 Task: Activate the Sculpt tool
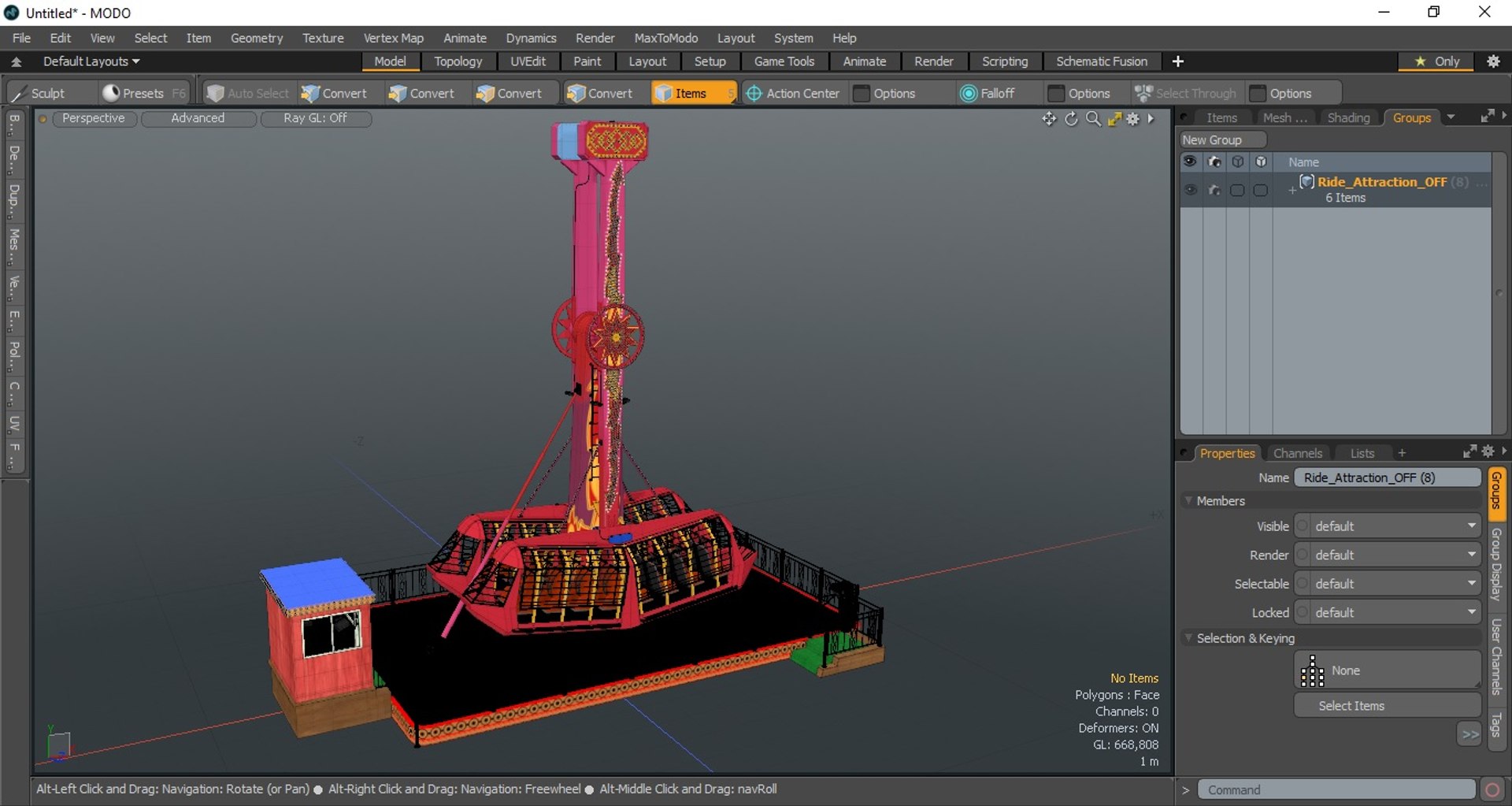[x=39, y=93]
